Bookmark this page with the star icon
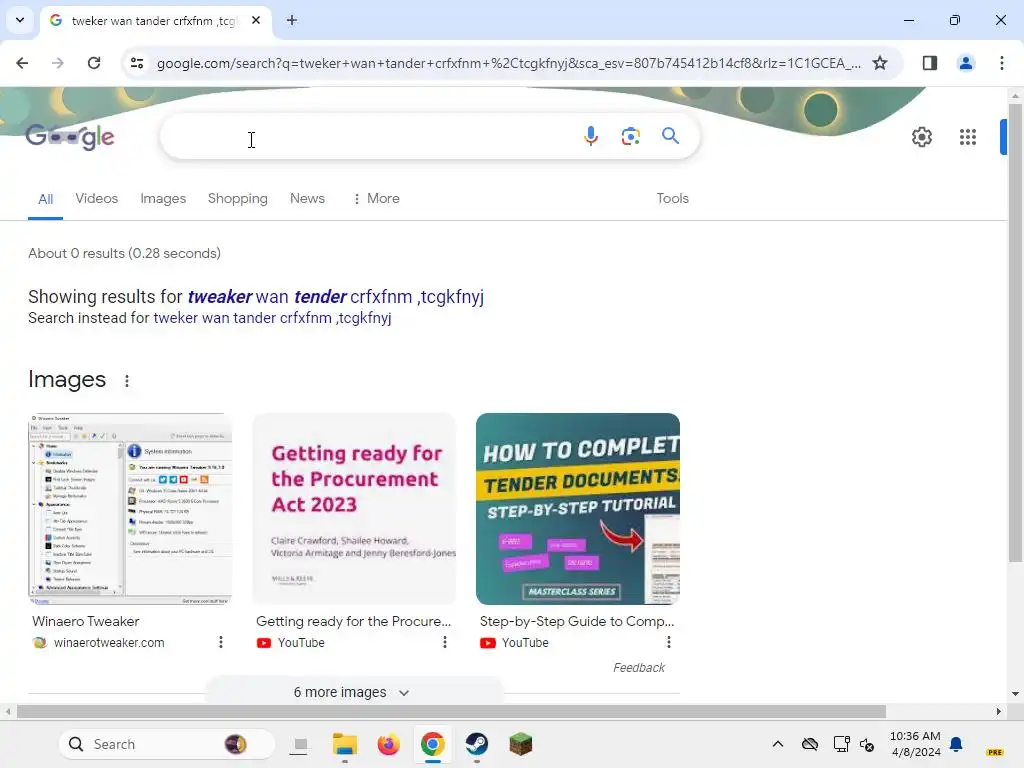The image size is (1024, 768). (x=880, y=63)
